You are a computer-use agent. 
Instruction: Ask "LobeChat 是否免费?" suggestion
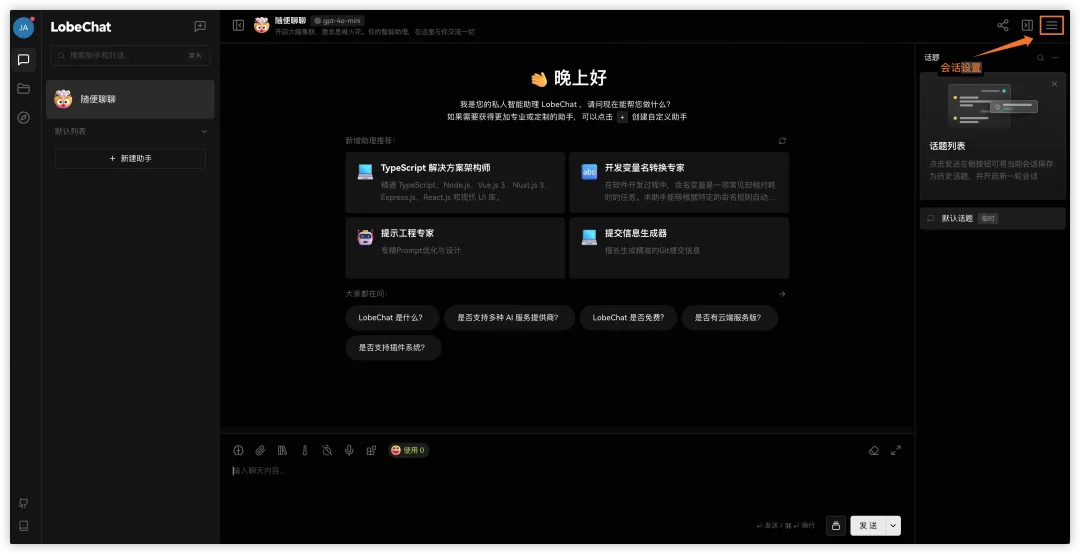(628, 318)
